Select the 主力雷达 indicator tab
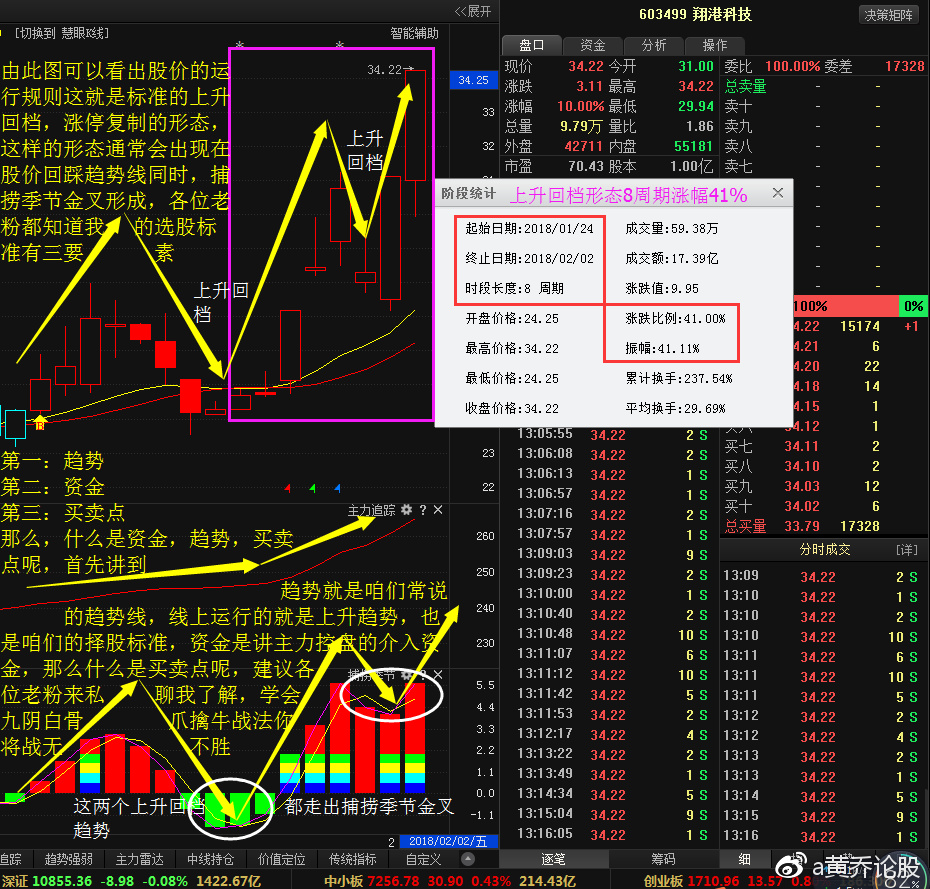The width and height of the screenshot is (930, 889). 139,859
